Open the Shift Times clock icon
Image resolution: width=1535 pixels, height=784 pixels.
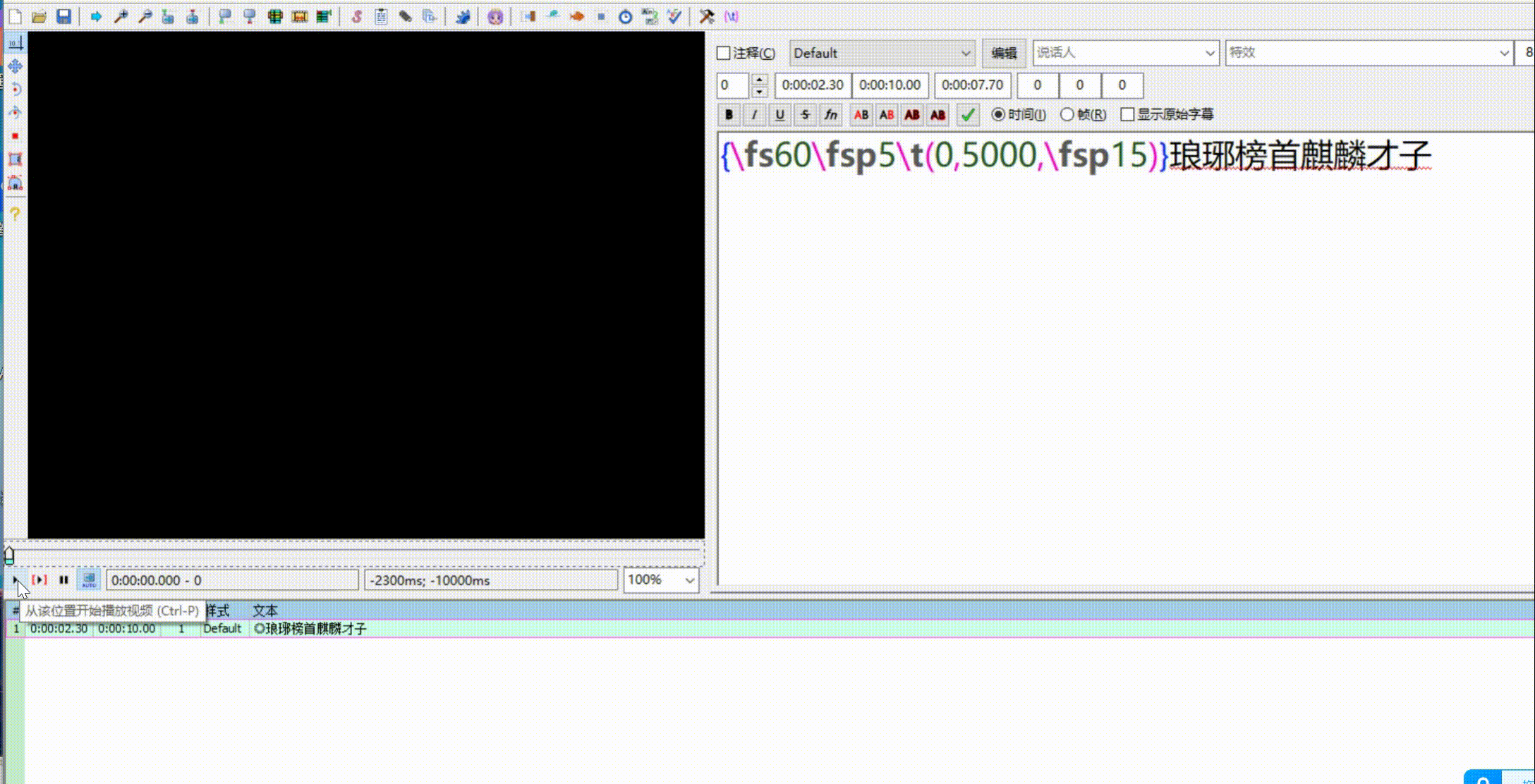point(625,16)
